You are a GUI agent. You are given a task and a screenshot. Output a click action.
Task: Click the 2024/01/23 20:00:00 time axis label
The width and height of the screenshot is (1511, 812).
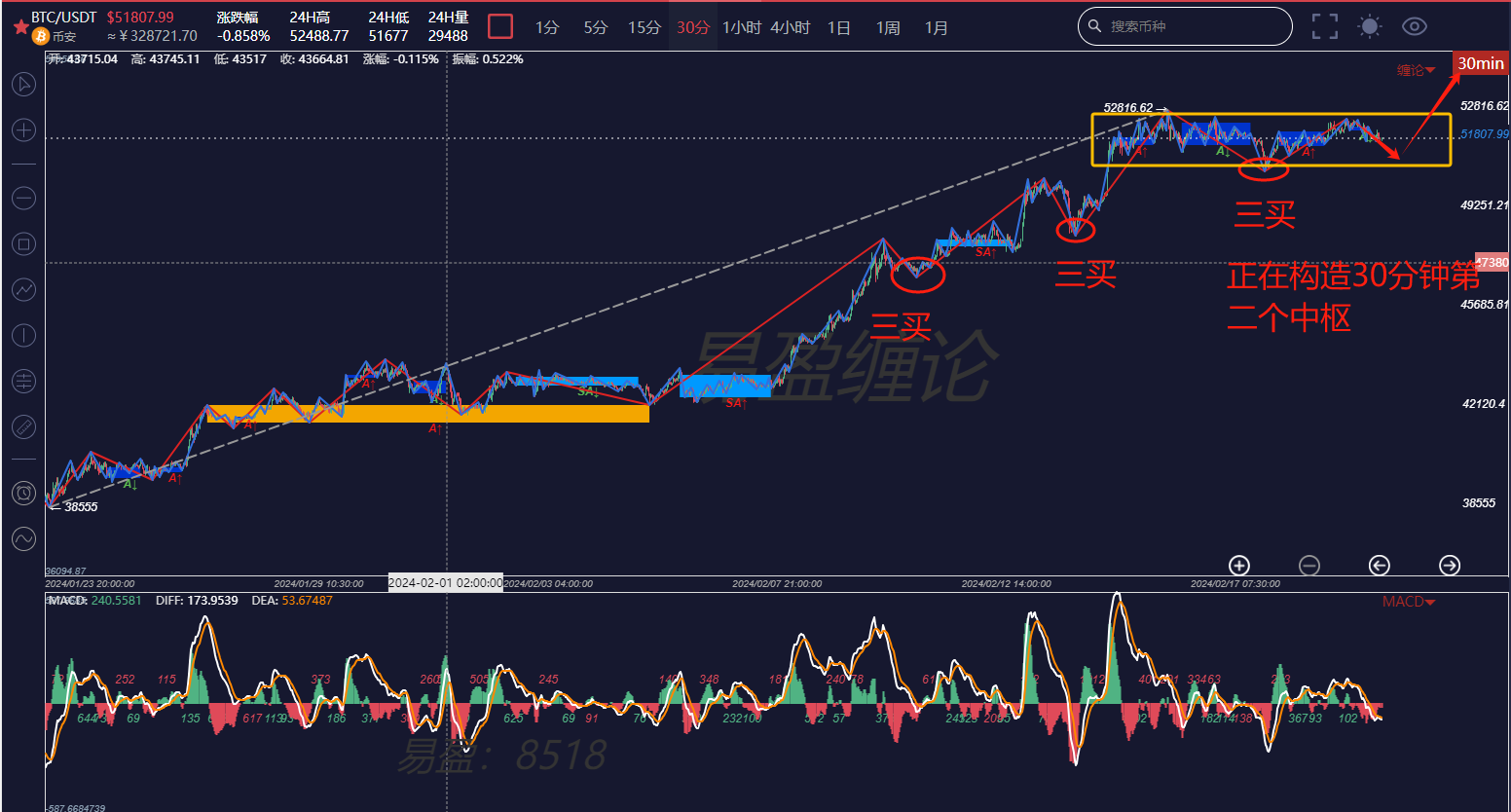click(x=91, y=584)
